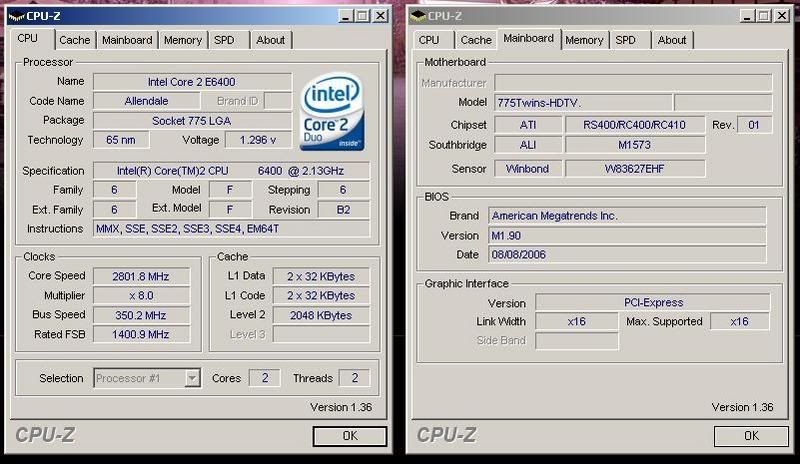Viewport: 800px width, 464px height.
Task: Click the processor name Intel Core 2 E6400
Action: point(192,82)
